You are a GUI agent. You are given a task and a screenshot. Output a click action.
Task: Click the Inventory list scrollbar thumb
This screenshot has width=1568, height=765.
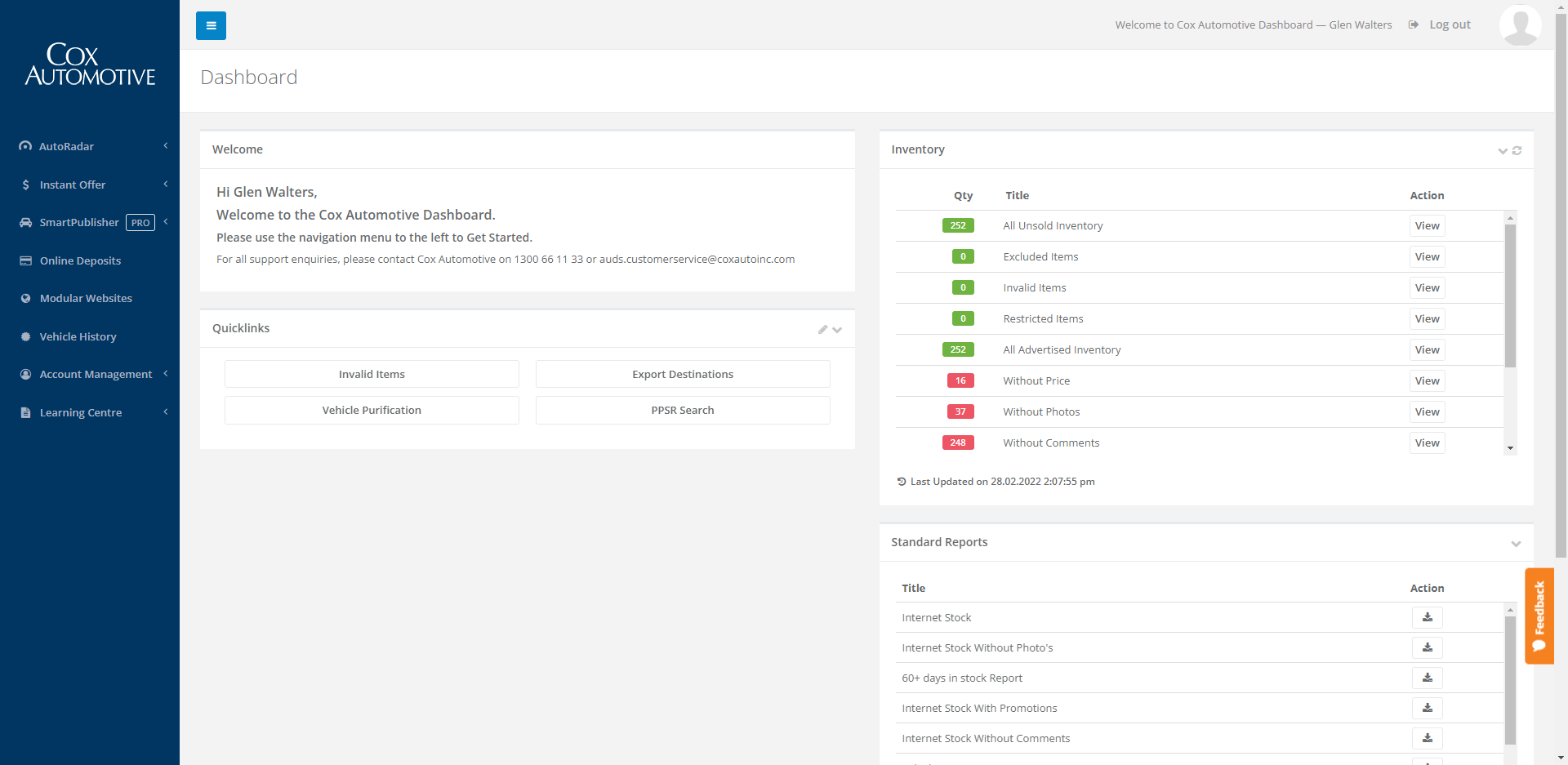pyautogui.click(x=1510, y=296)
